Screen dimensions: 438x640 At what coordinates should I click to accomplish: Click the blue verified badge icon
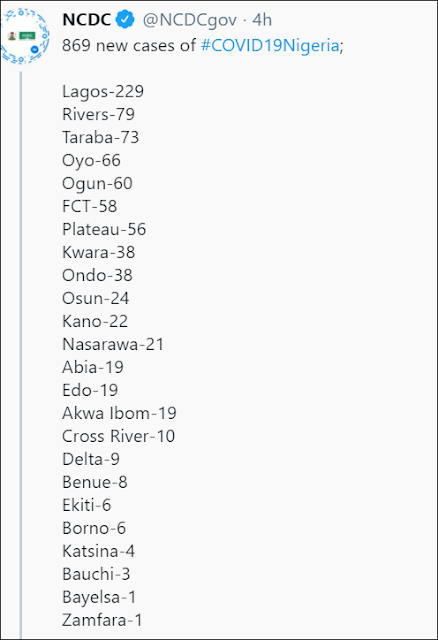pyautogui.click(x=125, y=20)
